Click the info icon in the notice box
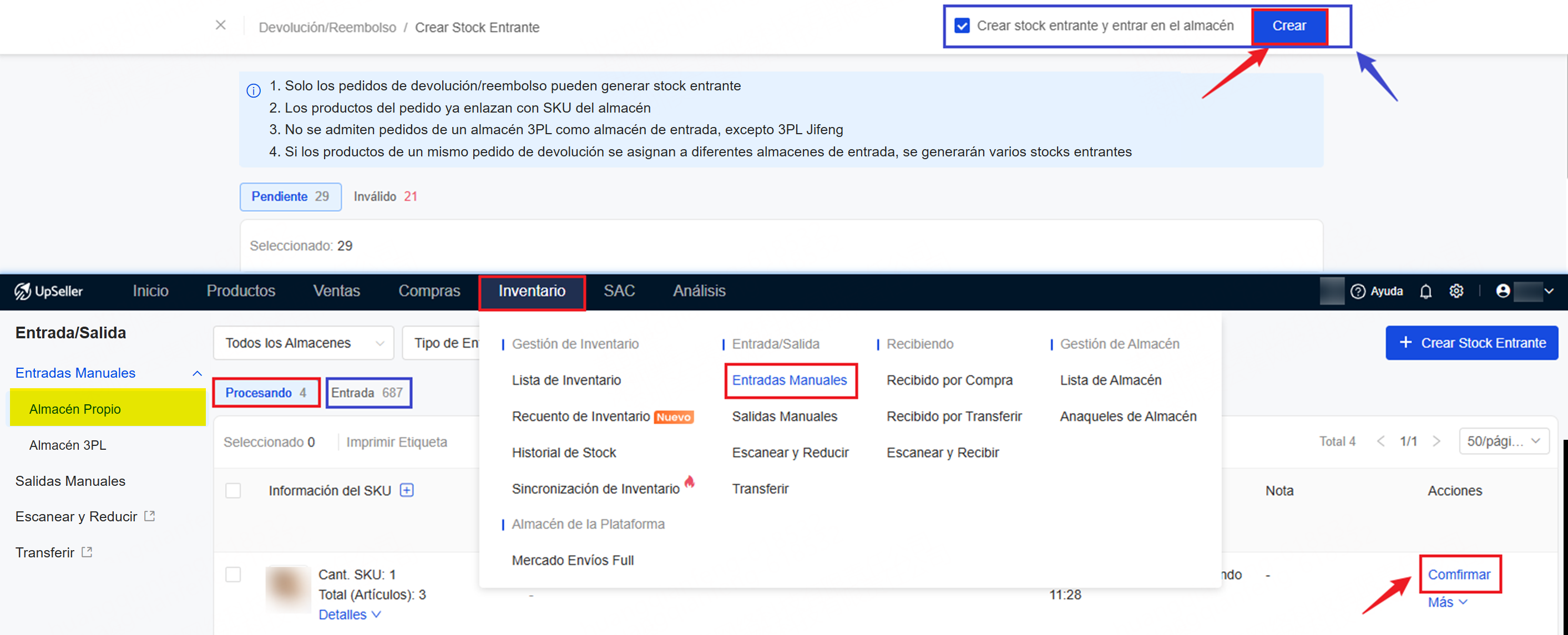The image size is (1568, 635). [254, 90]
